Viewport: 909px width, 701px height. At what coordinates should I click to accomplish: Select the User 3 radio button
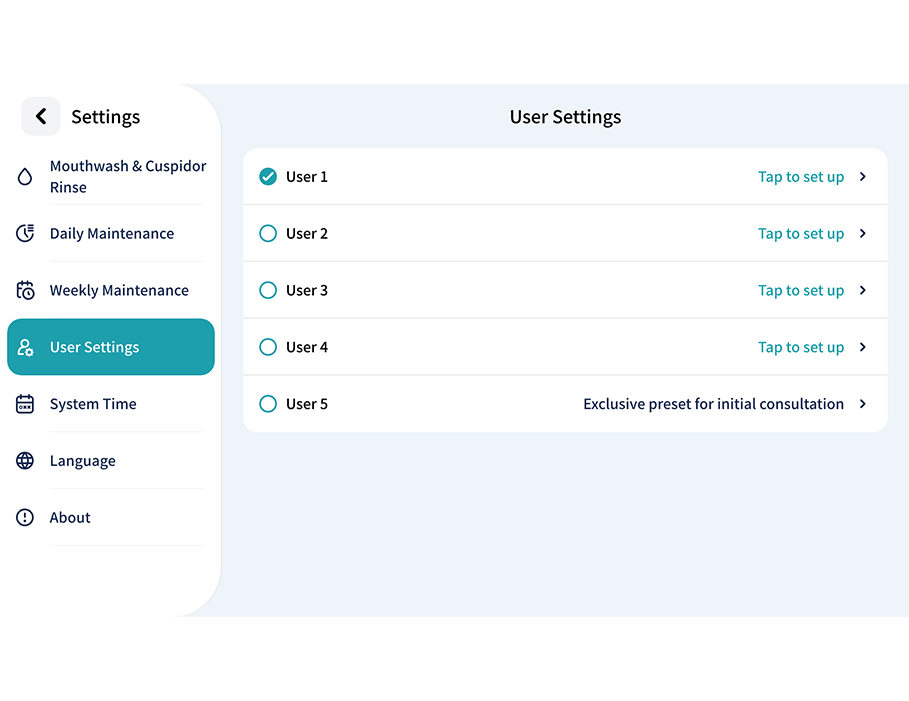click(x=268, y=291)
